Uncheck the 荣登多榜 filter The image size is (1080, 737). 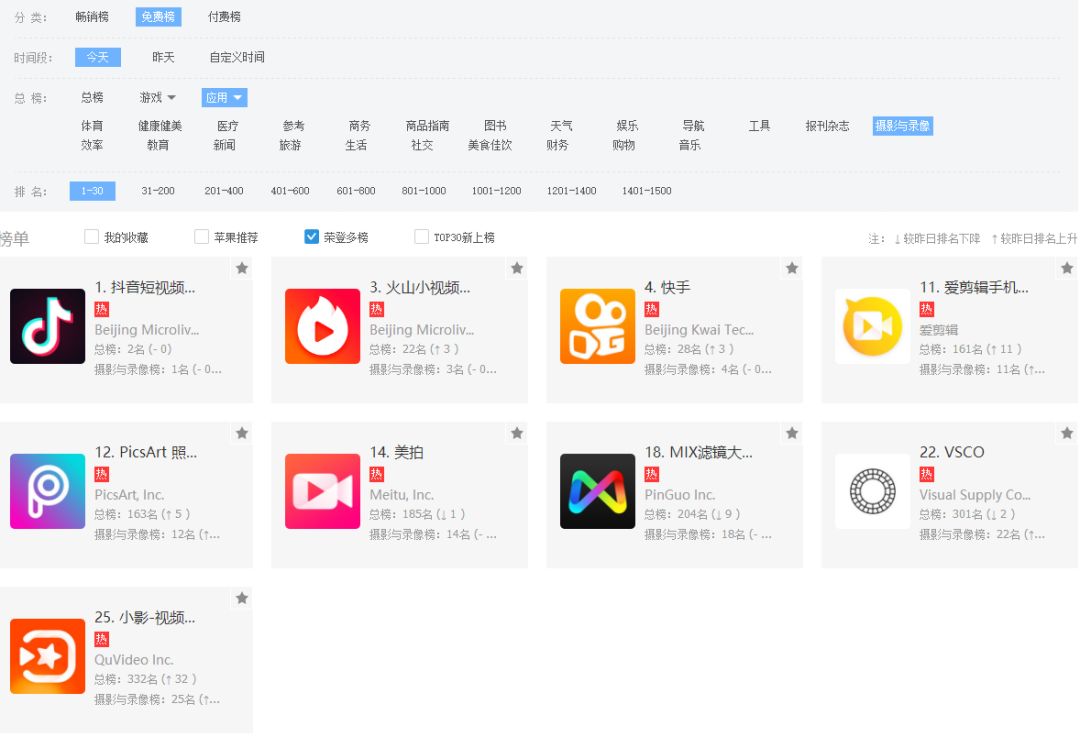(311, 236)
